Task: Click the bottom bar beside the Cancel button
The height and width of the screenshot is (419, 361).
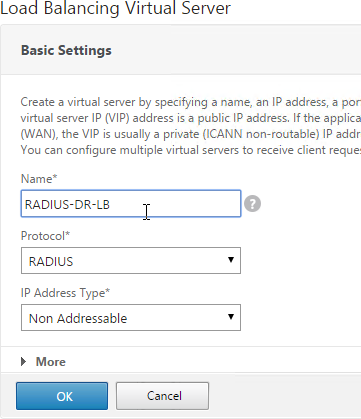Action: coord(285,396)
